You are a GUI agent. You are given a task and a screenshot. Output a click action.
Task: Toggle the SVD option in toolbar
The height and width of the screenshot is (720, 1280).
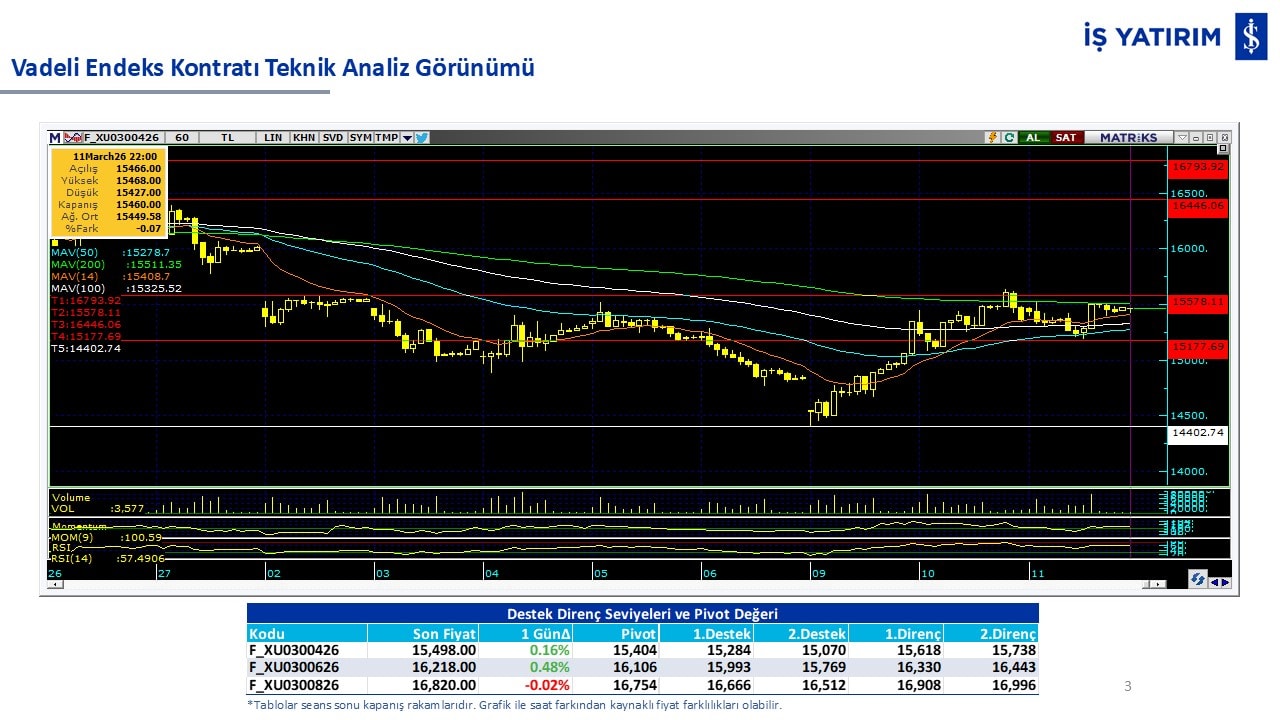point(333,138)
